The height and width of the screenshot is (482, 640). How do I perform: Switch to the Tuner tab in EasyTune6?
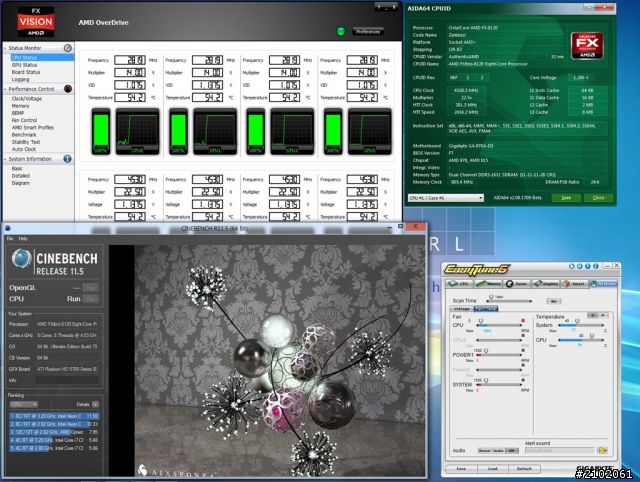pos(518,284)
